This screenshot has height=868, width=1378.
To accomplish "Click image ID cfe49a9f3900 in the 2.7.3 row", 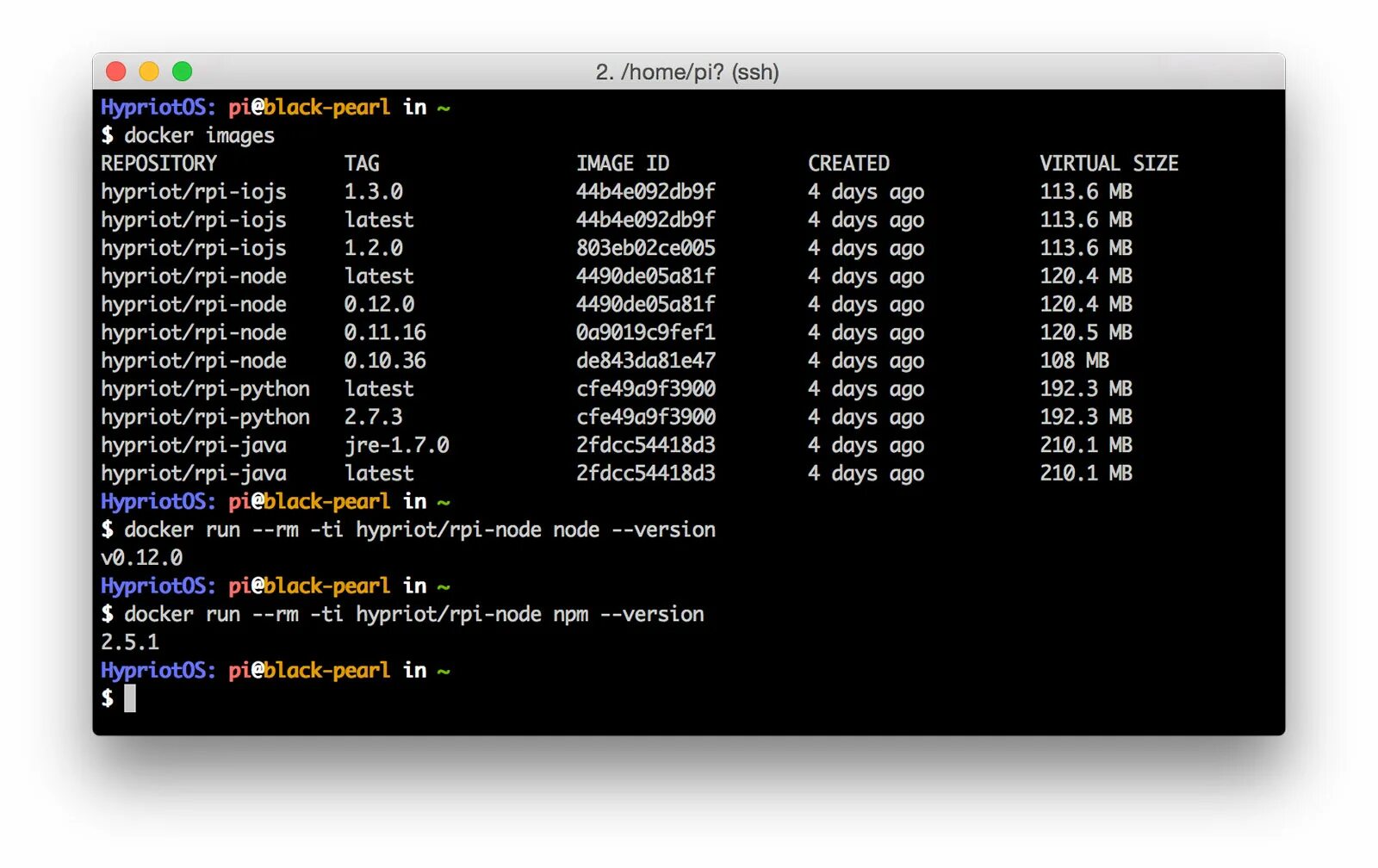I will [x=646, y=417].
